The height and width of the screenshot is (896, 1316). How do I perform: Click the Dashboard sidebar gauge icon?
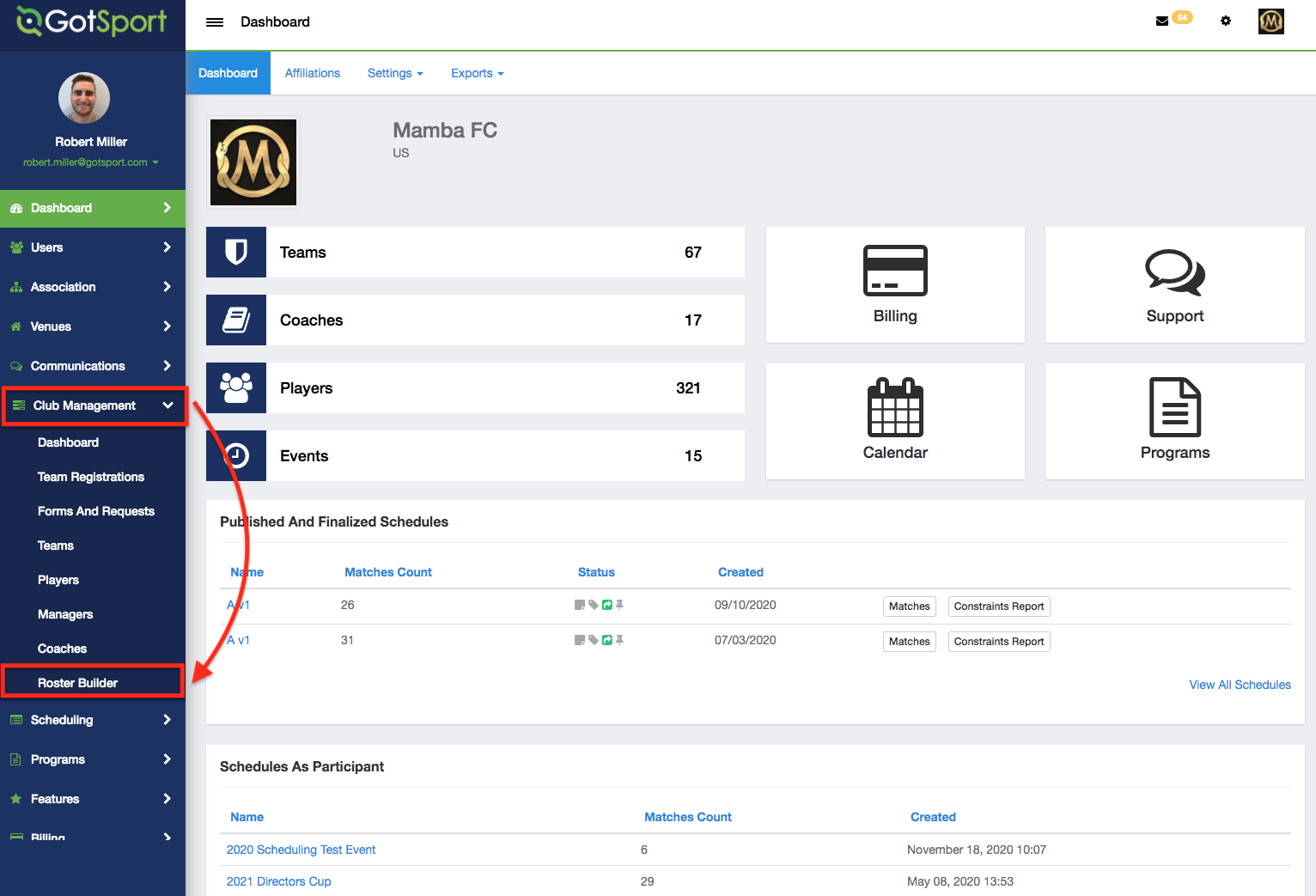[x=16, y=208]
